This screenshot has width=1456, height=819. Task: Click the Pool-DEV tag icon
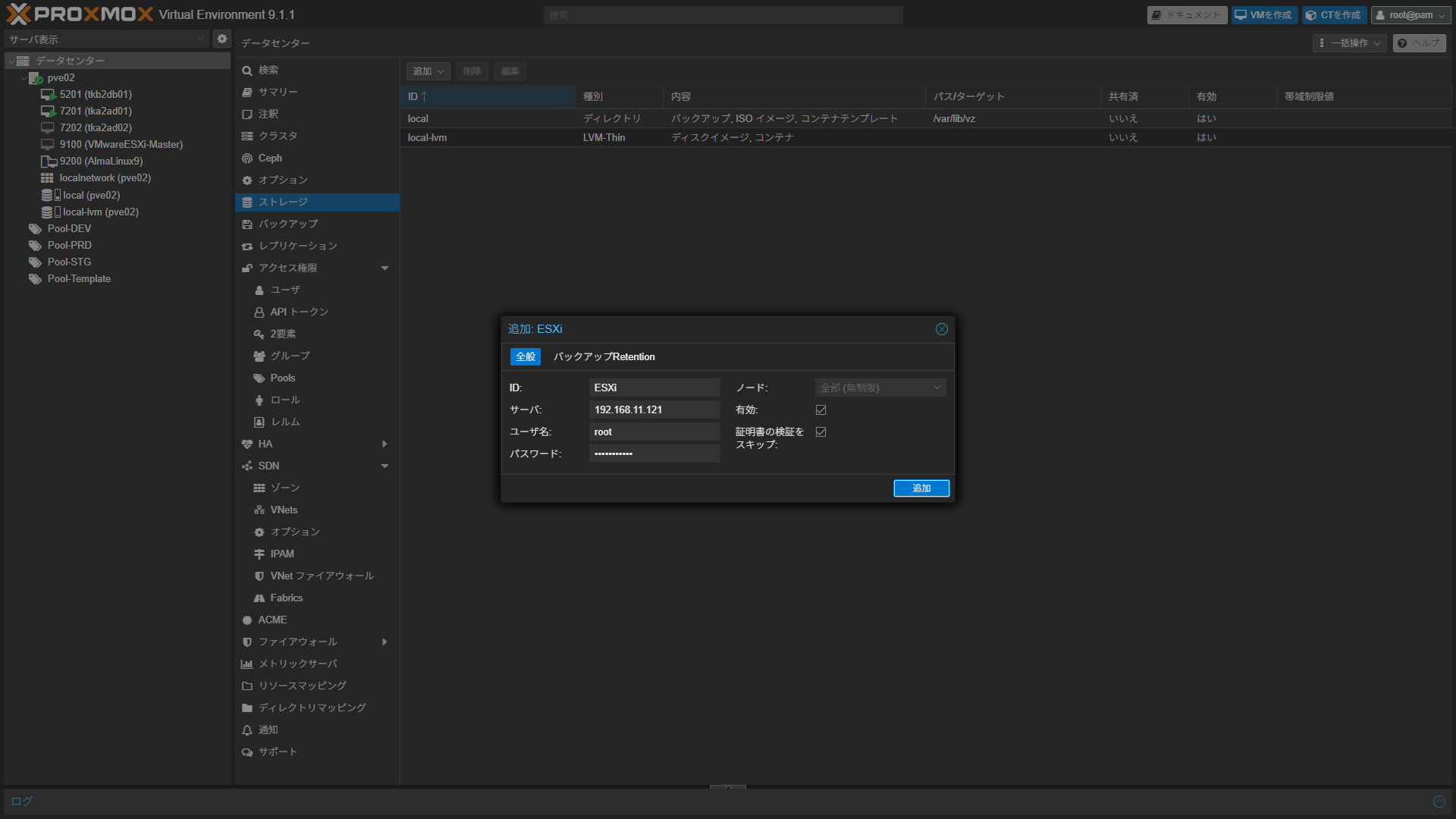[35, 229]
